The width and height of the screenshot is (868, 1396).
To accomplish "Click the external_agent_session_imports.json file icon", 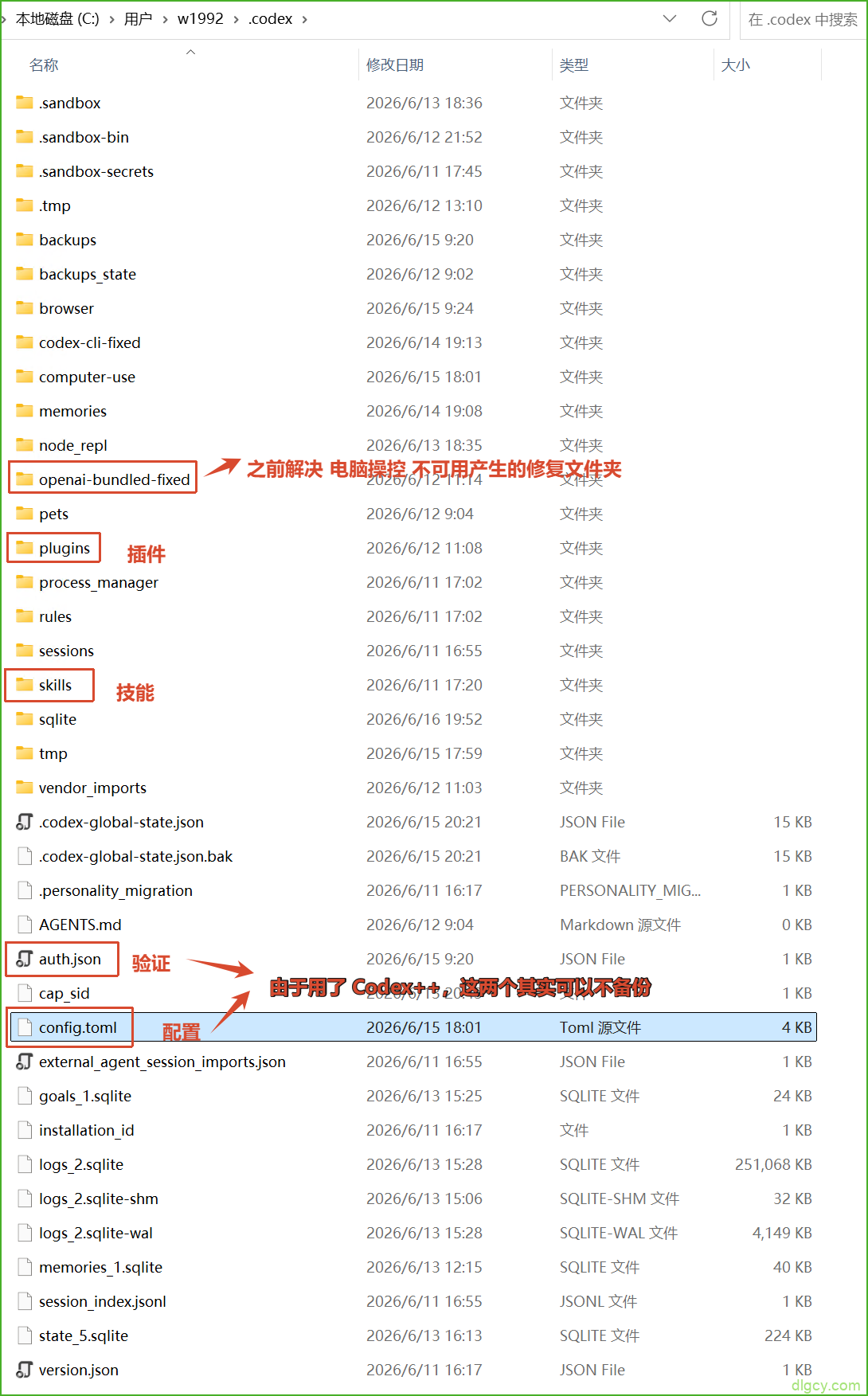I will tap(25, 1062).
